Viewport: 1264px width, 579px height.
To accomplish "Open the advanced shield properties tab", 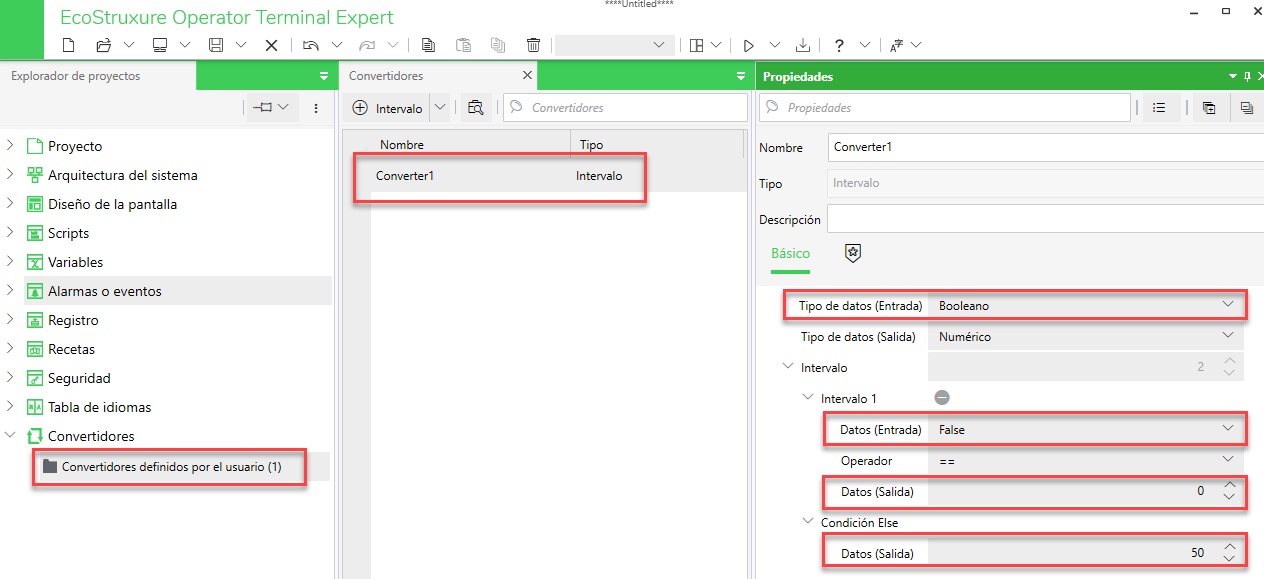I will (852, 253).
